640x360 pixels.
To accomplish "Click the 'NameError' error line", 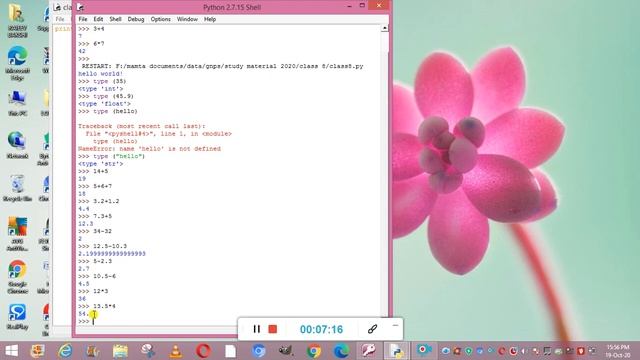I will pos(149,149).
